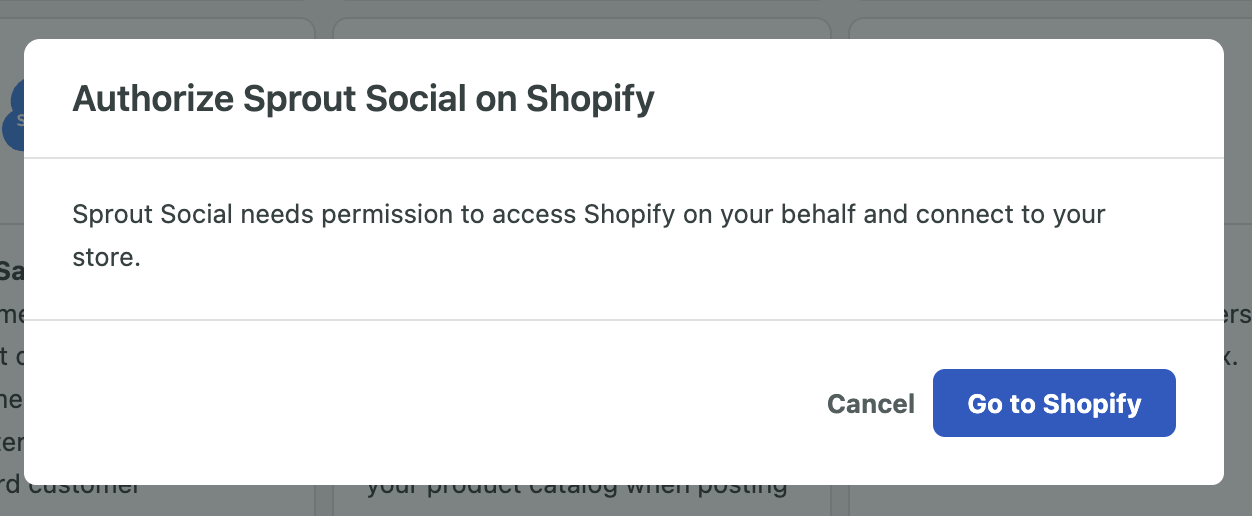
Task: Click the divider line above the dialog footer
Action: tap(624, 320)
